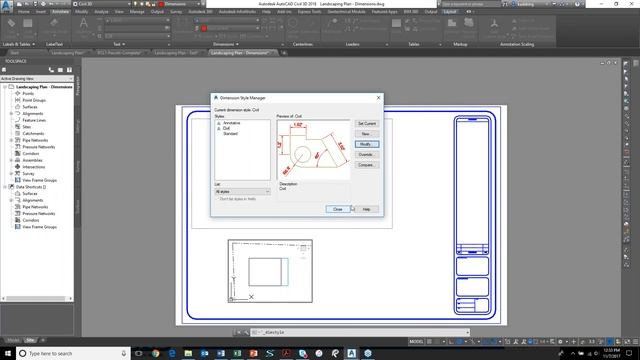The height and width of the screenshot is (360, 640).
Task: Expand the Survey tree node
Action: (x=11, y=173)
